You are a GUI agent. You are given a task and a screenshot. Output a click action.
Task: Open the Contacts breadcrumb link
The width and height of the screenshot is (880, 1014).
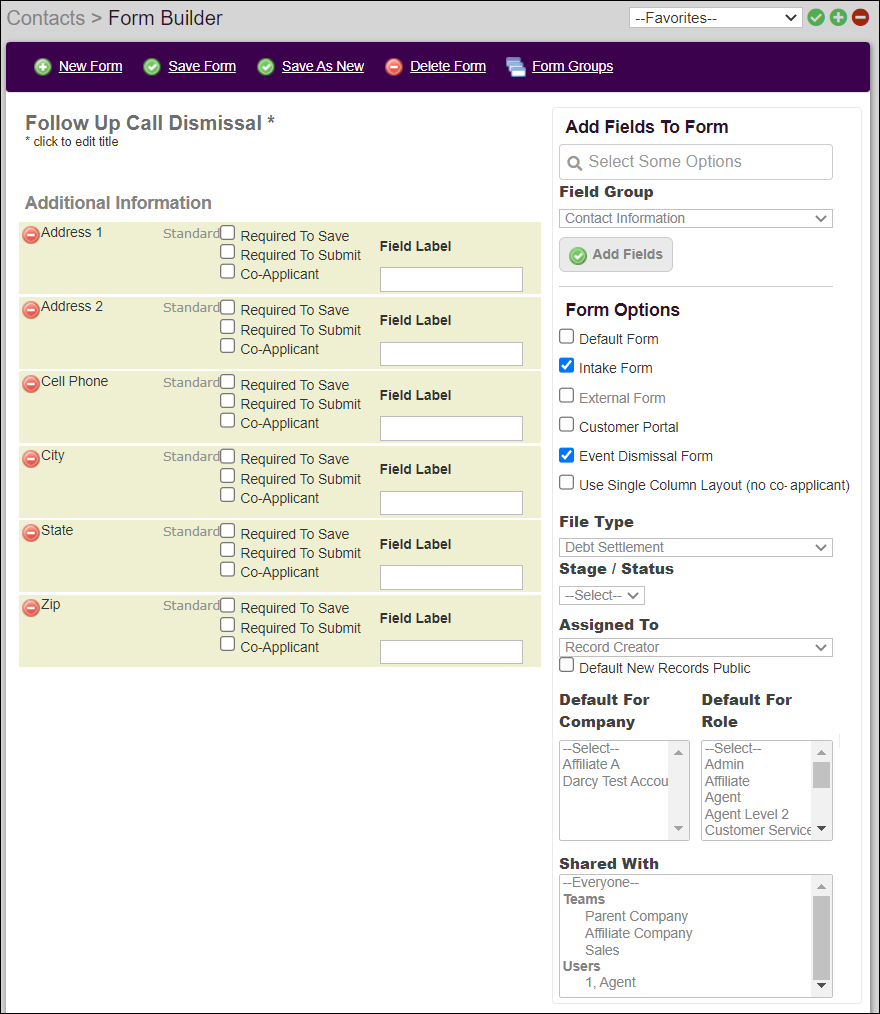pos(46,17)
